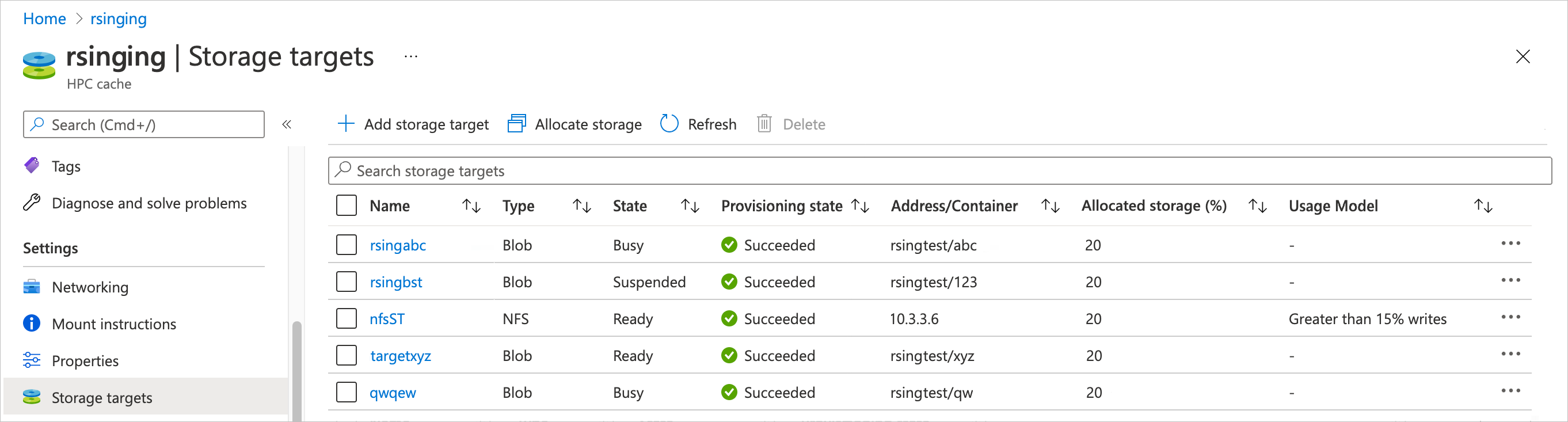Click the Add storage target plus icon

coord(346,124)
